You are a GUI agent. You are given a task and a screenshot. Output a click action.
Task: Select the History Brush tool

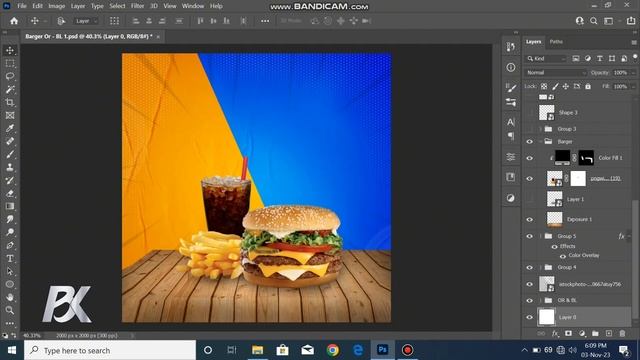[10, 180]
